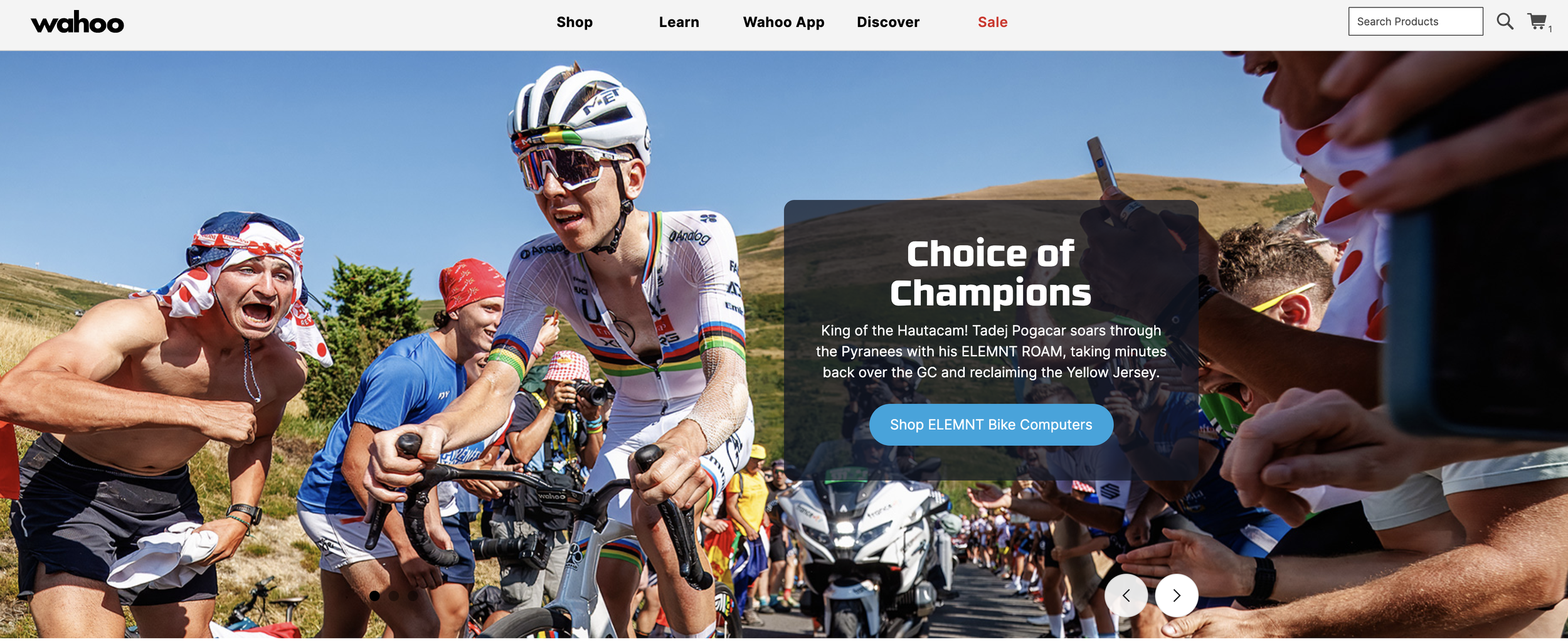This screenshot has height=643, width=1568.
Task: Select the first carousel indicator dot
Action: point(374,596)
